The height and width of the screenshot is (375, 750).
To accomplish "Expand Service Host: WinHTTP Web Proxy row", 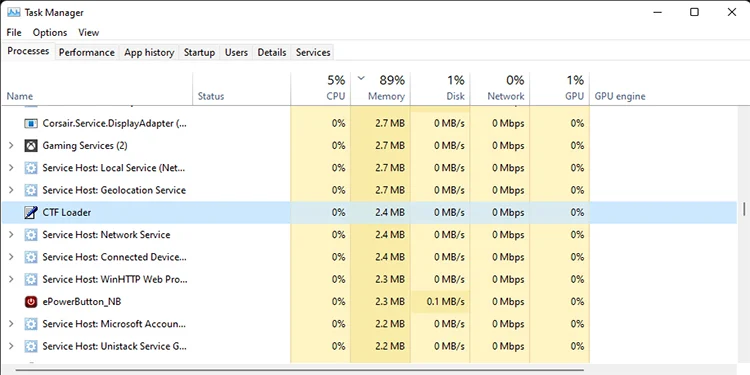I will tap(11, 279).
